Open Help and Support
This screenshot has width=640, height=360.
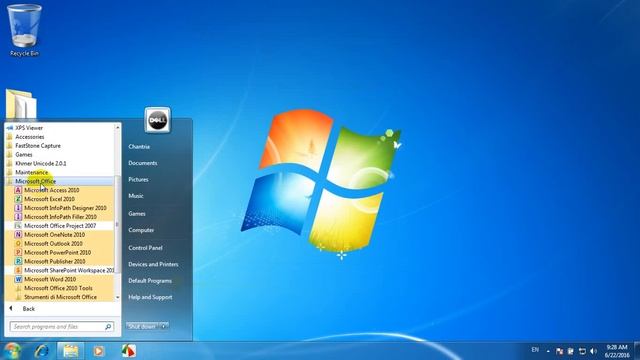pyautogui.click(x=150, y=297)
